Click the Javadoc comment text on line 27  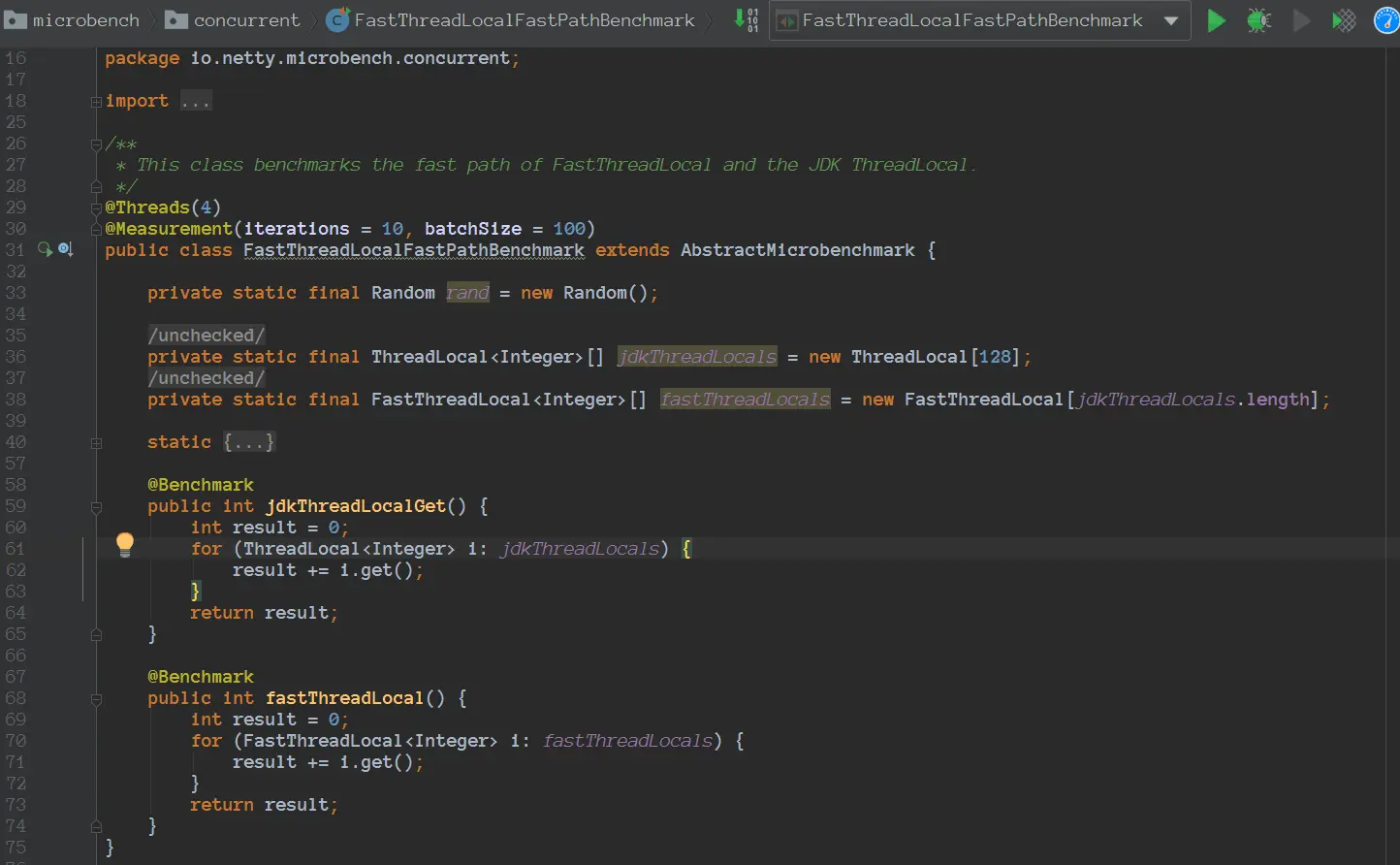tap(557, 165)
